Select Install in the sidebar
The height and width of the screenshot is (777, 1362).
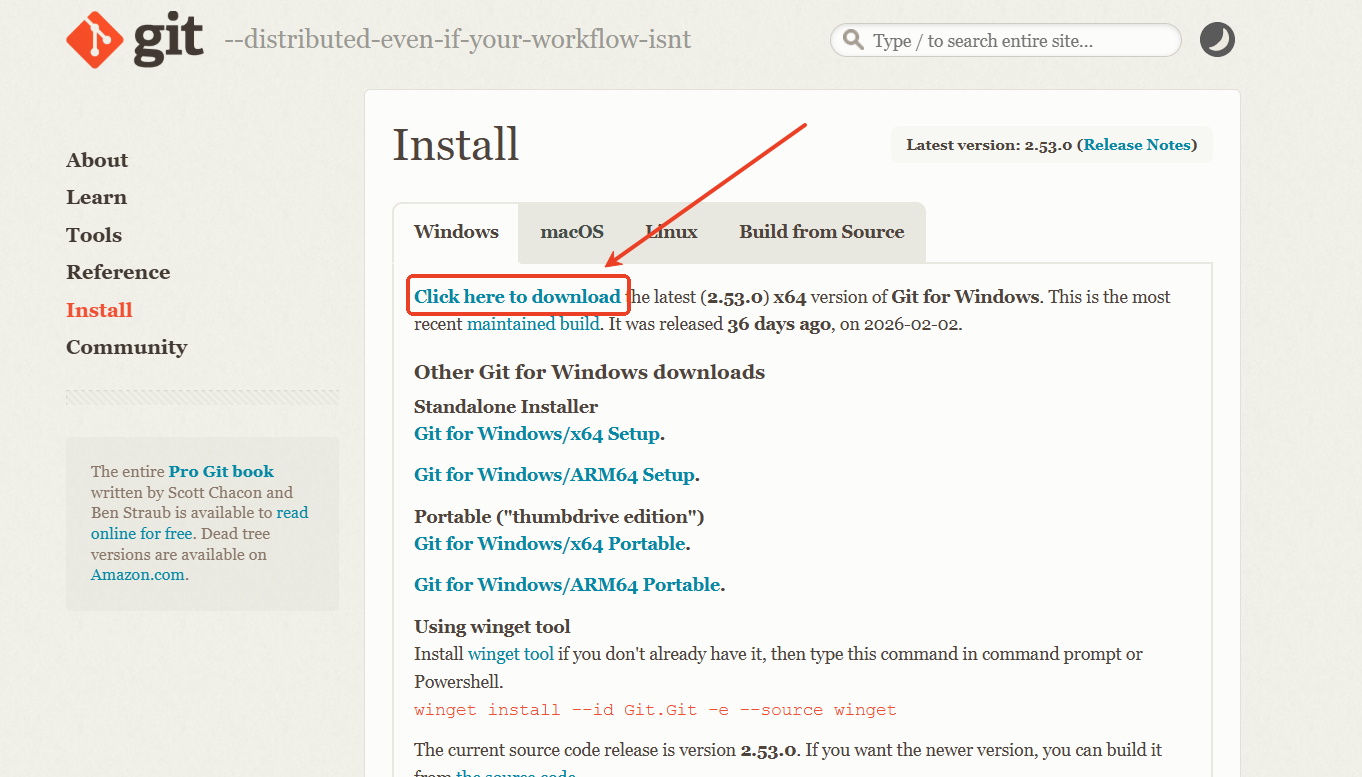click(99, 310)
